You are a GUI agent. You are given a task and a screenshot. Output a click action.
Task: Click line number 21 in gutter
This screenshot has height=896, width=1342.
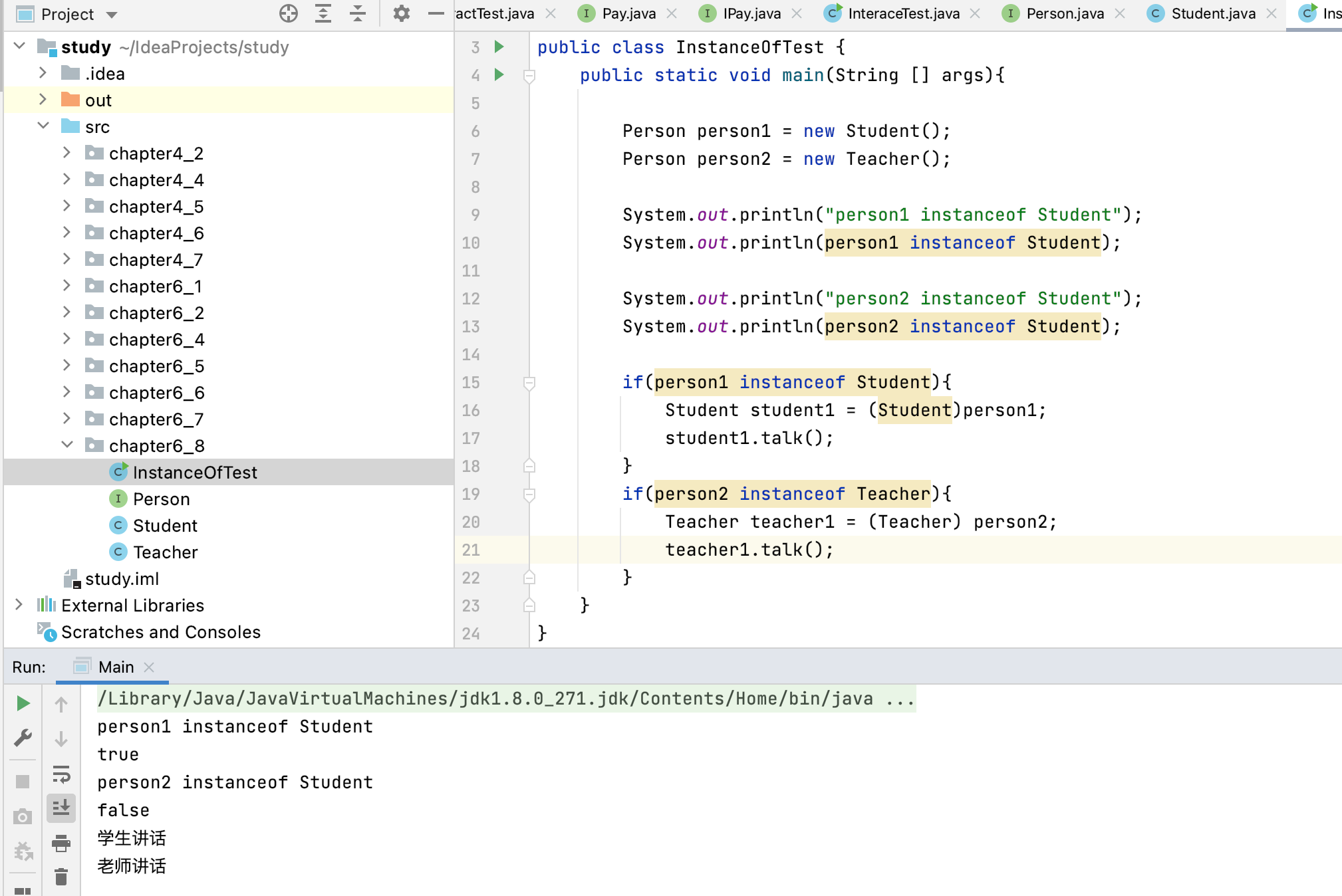(471, 550)
